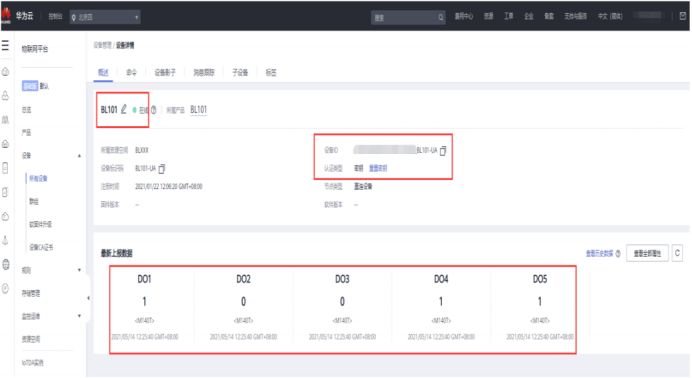Open the region selector dropdown in header
Screen dimensions: 692x378
click(105, 17)
